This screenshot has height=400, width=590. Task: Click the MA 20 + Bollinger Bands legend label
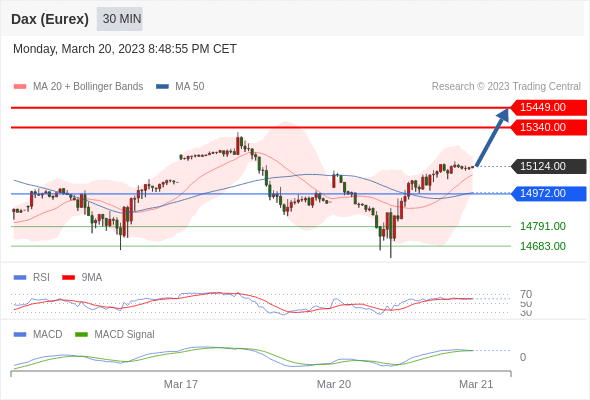pyautogui.click(x=88, y=87)
